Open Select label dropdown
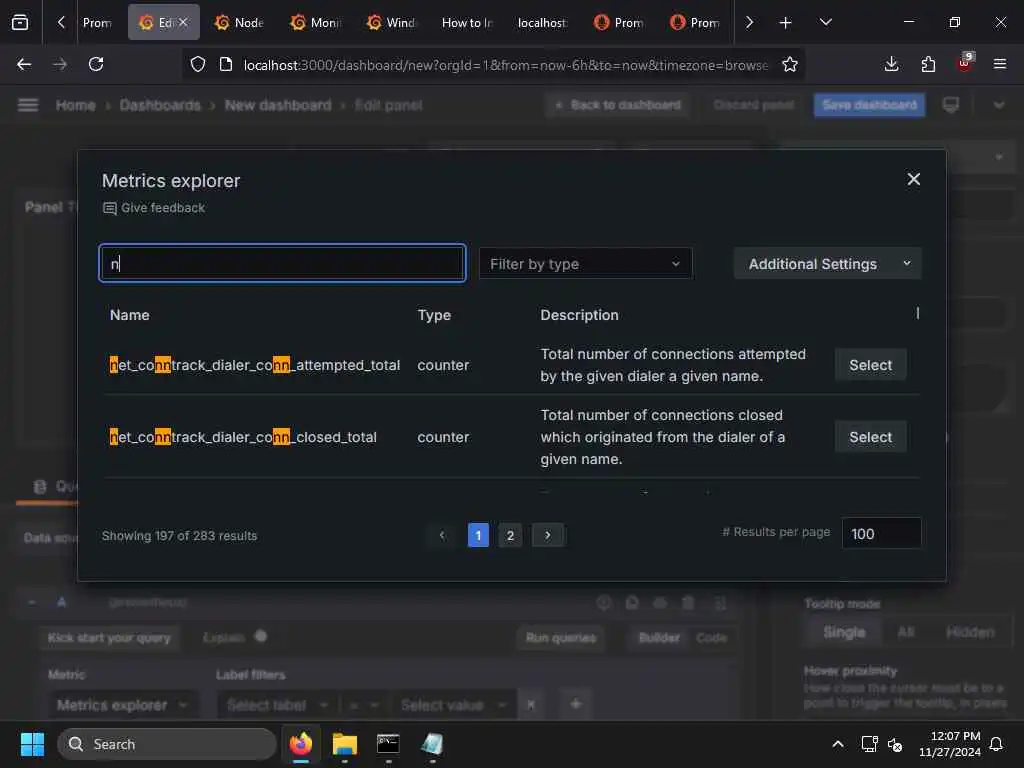1024x768 pixels. (278, 705)
